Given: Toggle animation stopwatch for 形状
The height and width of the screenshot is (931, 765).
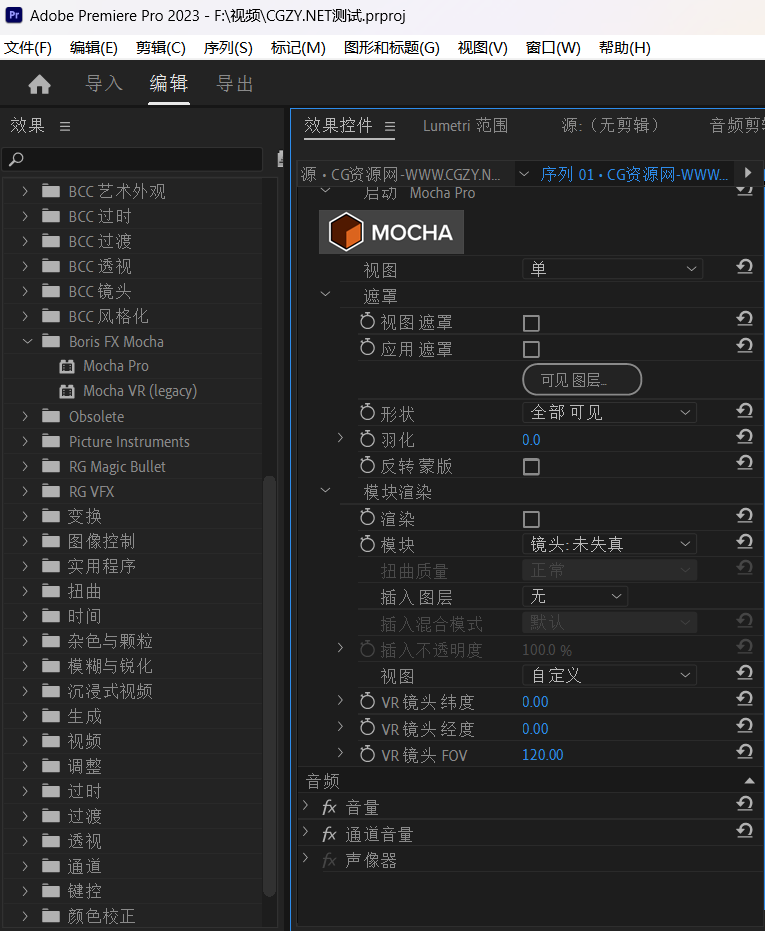Looking at the screenshot, I should (368, 411).
